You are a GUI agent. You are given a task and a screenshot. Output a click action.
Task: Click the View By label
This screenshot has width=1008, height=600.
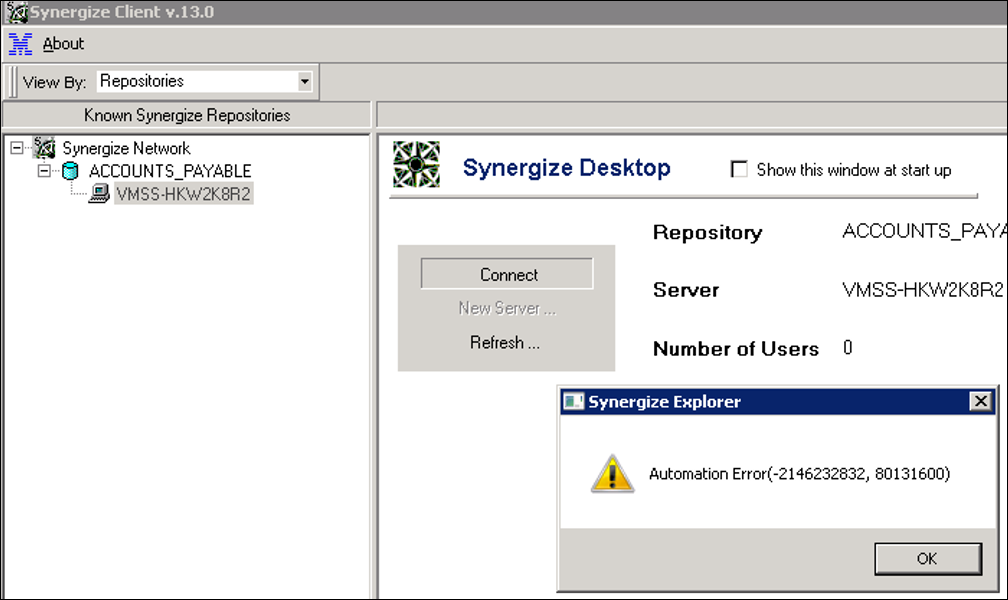pyautogui.click(x=55, y=82)
